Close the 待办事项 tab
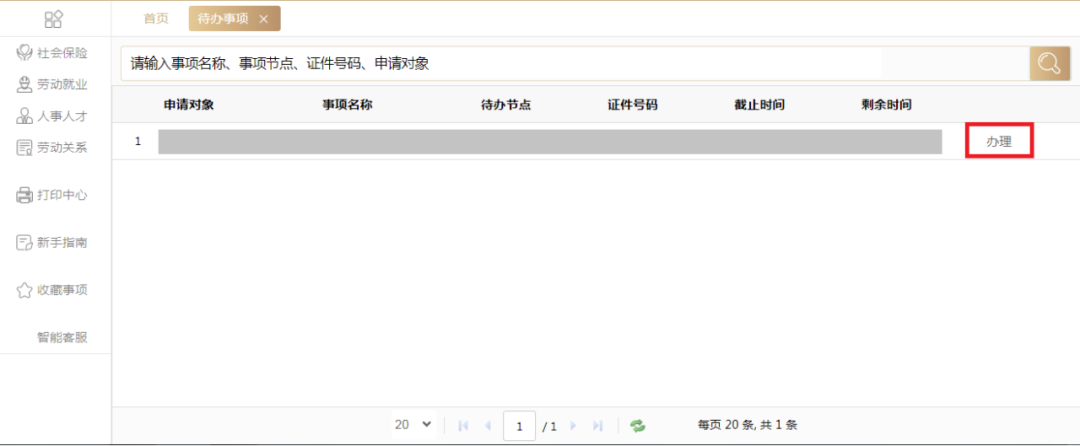 (263, 19)
